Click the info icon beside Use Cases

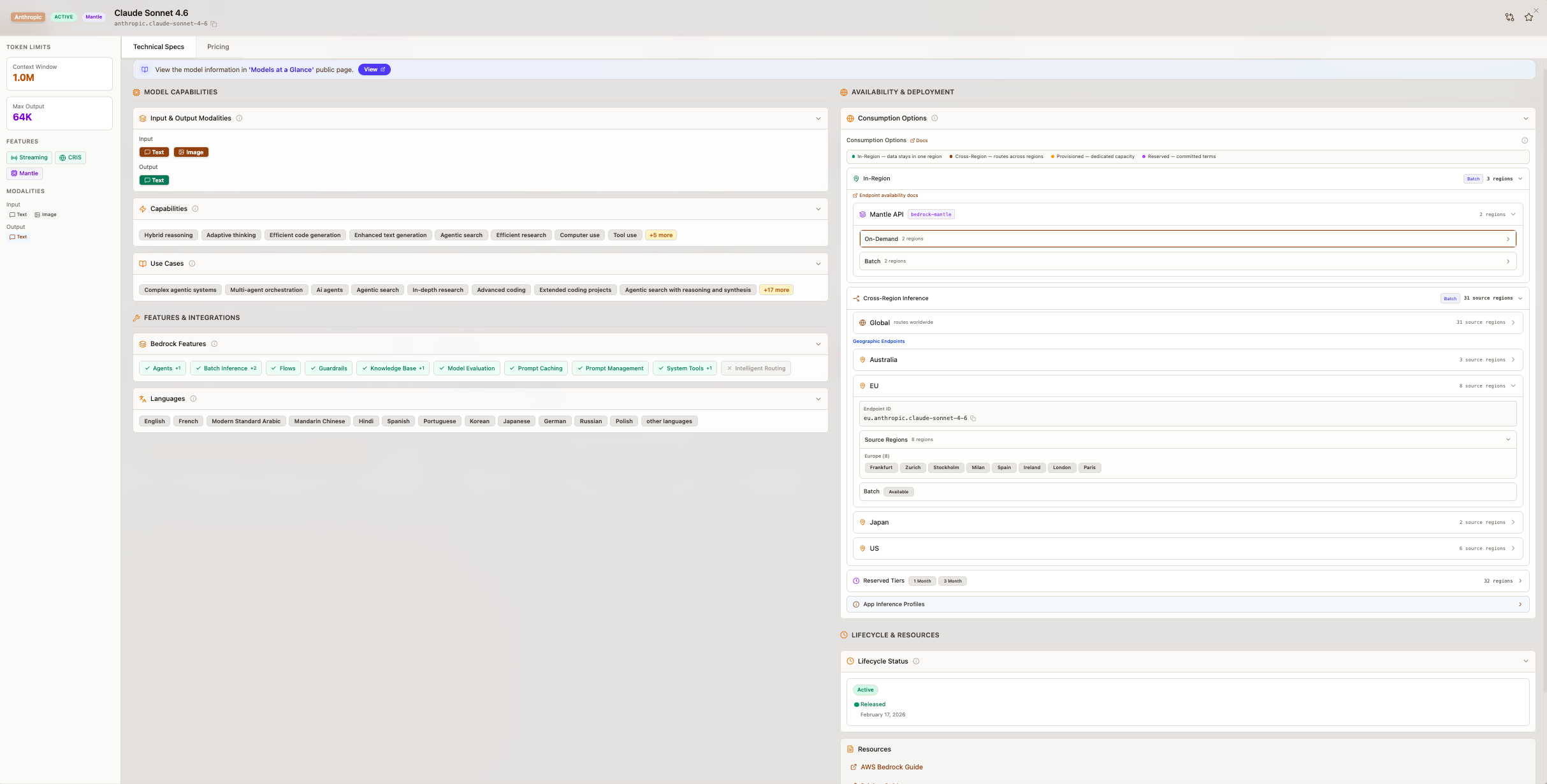[192, 264]
